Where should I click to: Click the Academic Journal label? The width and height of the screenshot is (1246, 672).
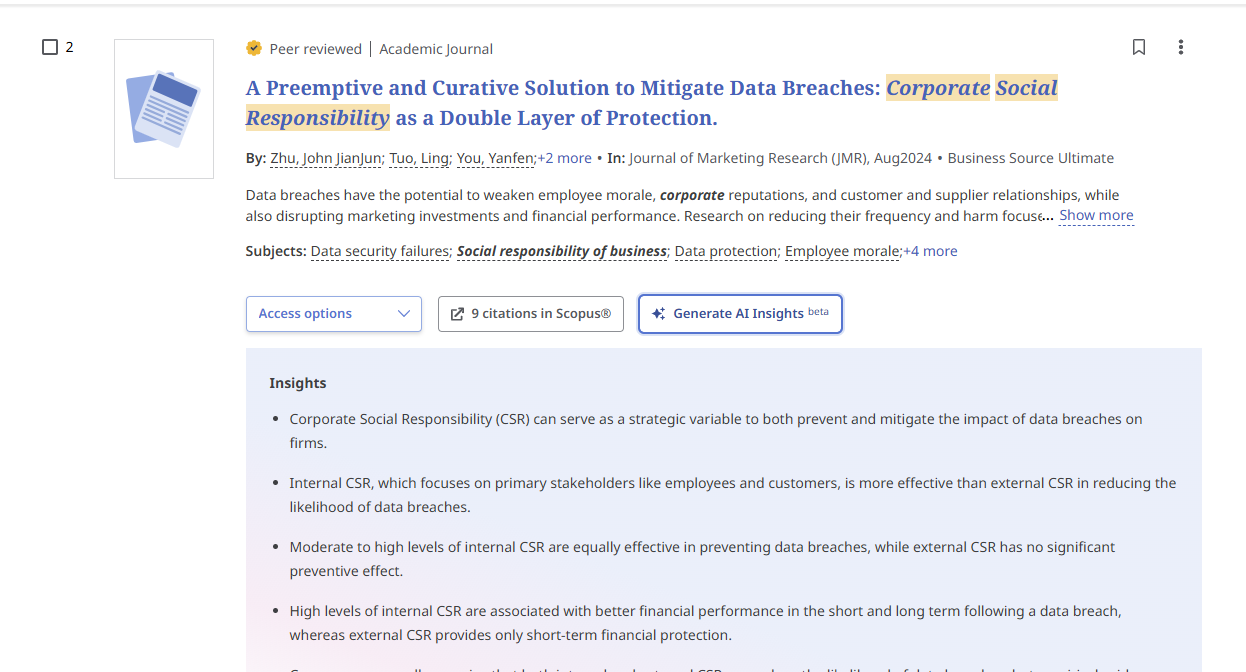pyautogui.click(x=436, y=49)
